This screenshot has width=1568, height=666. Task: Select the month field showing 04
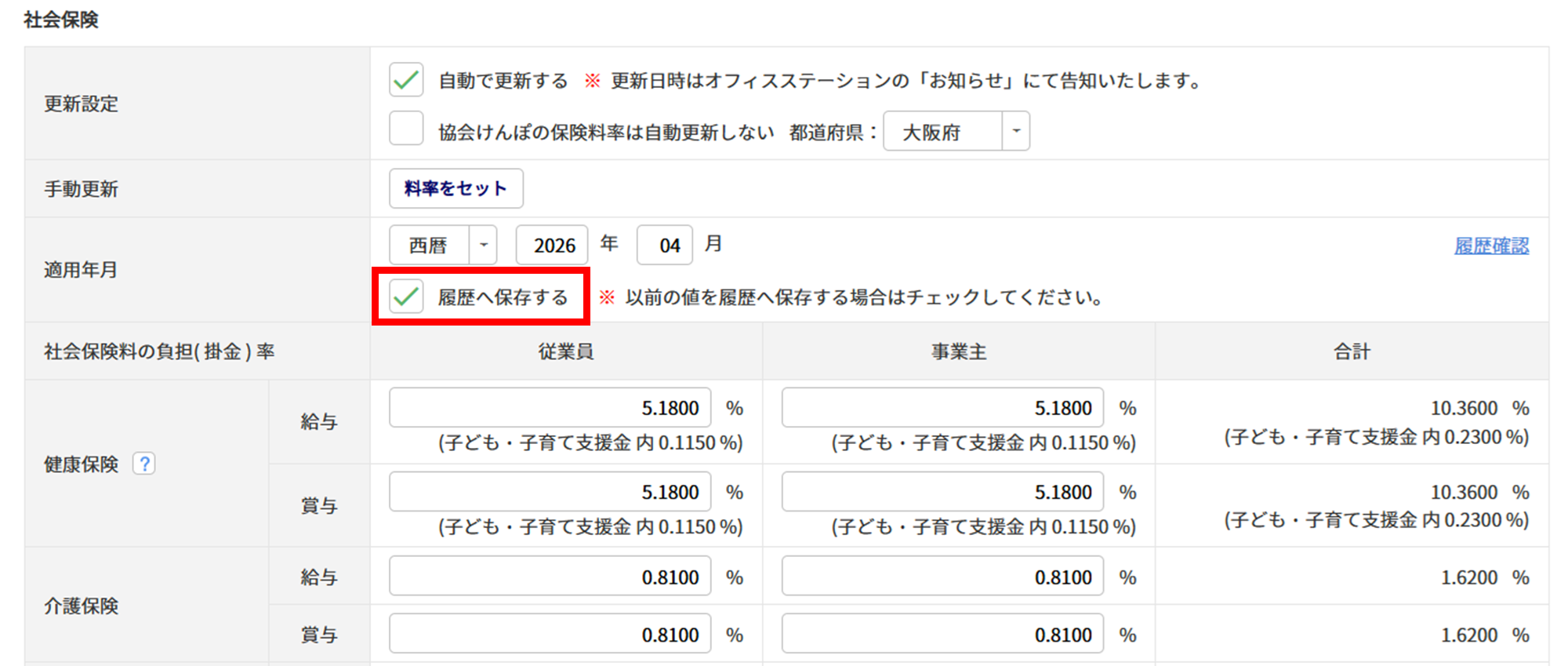pos(665,246)
